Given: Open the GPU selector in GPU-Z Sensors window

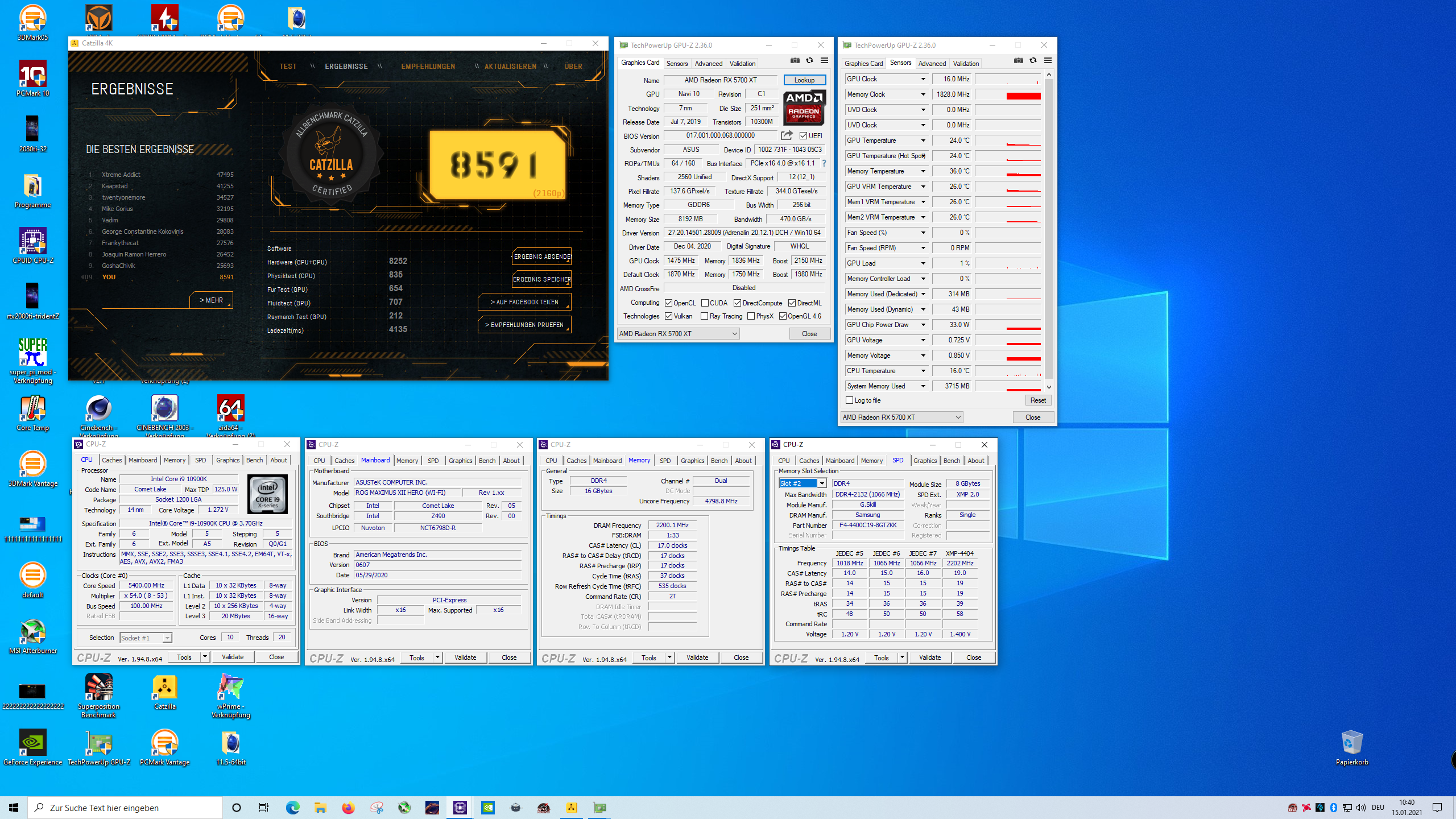Looking at the screenshot, I should (901, 417).
